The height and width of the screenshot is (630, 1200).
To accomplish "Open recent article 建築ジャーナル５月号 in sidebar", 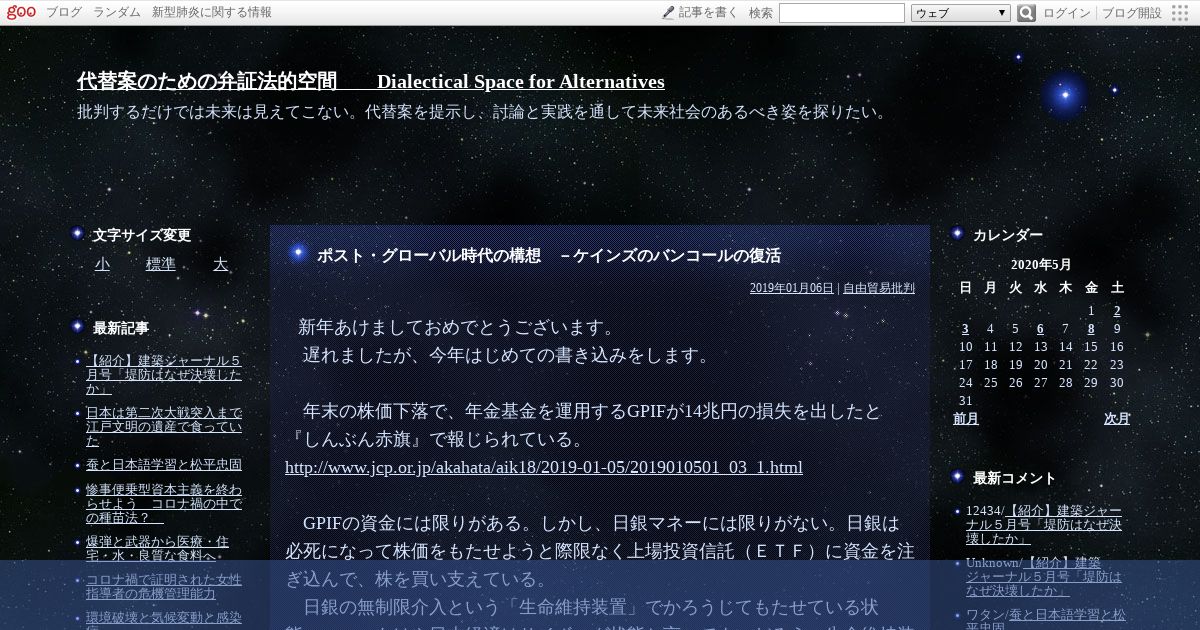I will click(x=164, y=375).
